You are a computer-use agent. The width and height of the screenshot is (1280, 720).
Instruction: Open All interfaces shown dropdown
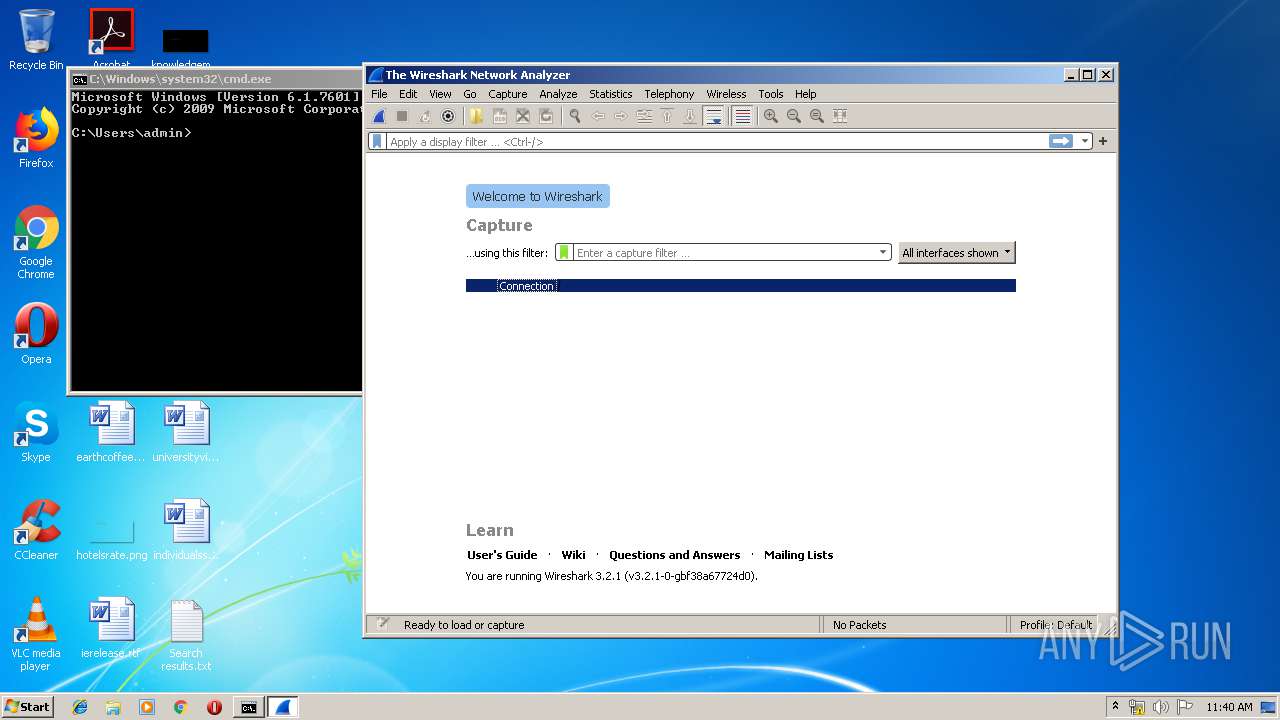[956, 253]
